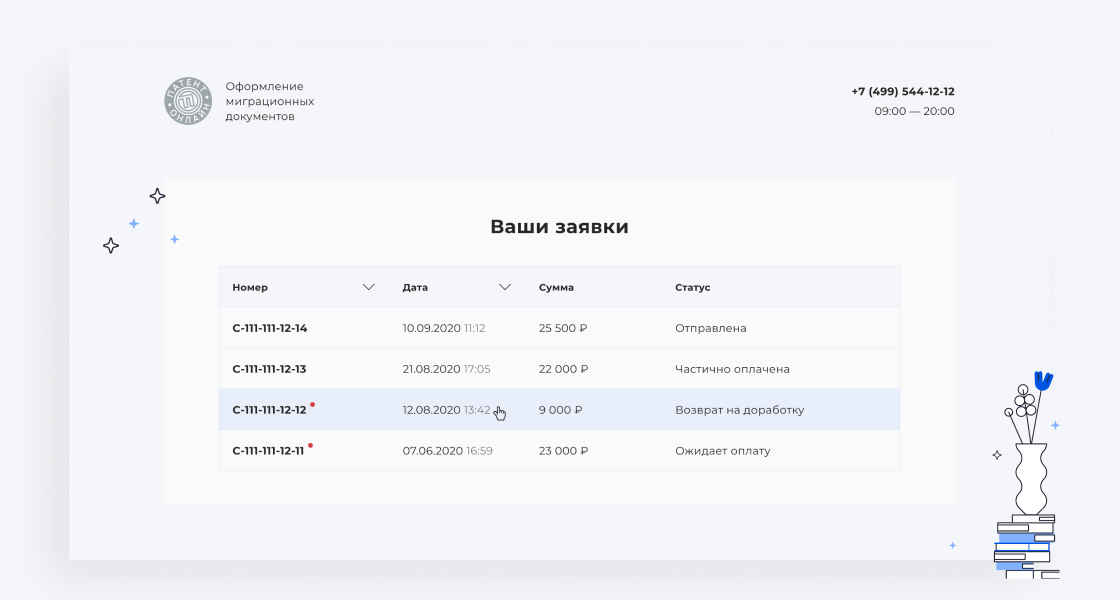Open the sort dropdown on the Номер column
This screenshot has height=600, width=1120.
(x=368, y=287)
